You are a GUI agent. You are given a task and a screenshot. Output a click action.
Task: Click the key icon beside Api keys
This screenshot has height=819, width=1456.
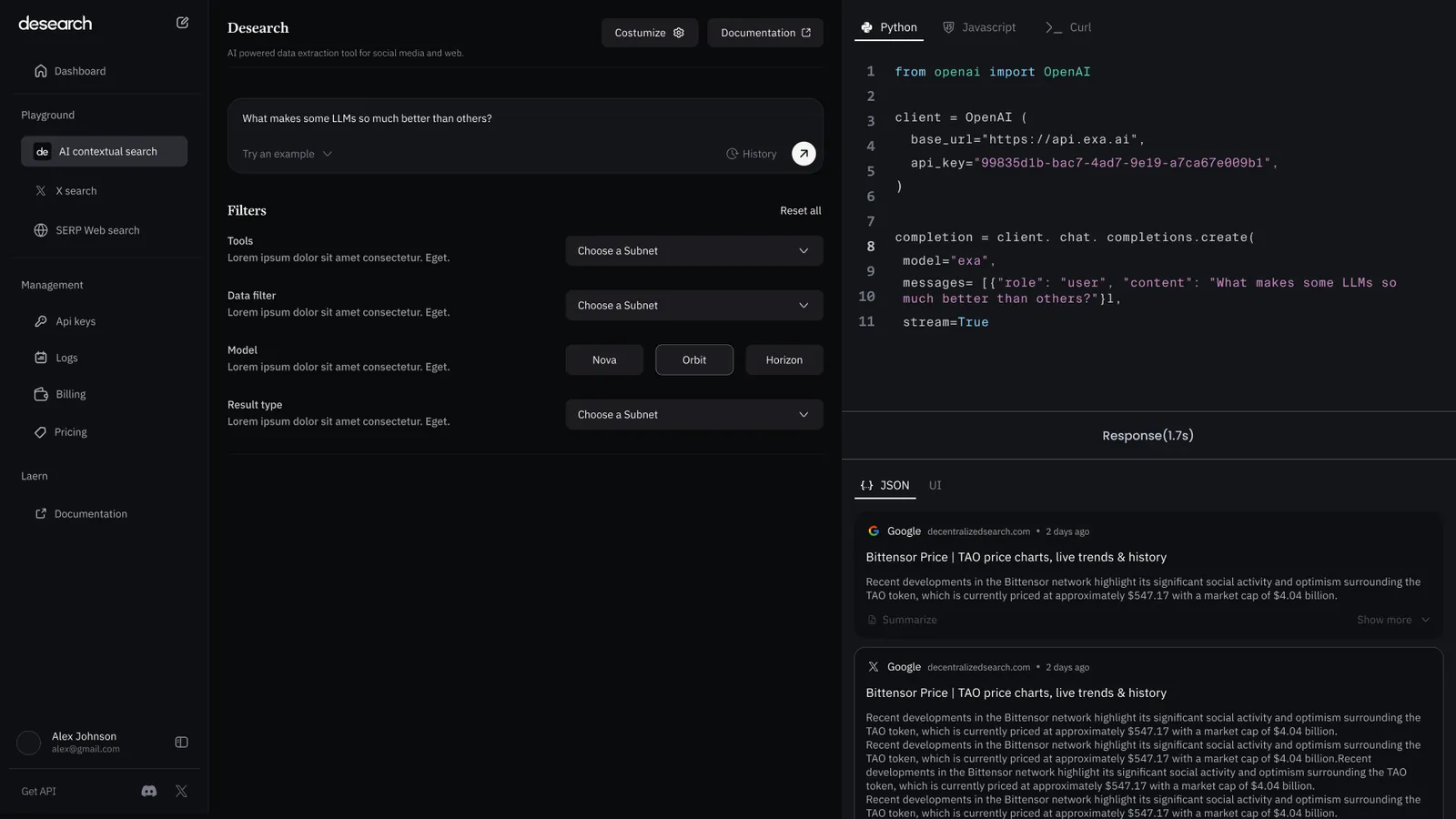click(x=41, y=321)
